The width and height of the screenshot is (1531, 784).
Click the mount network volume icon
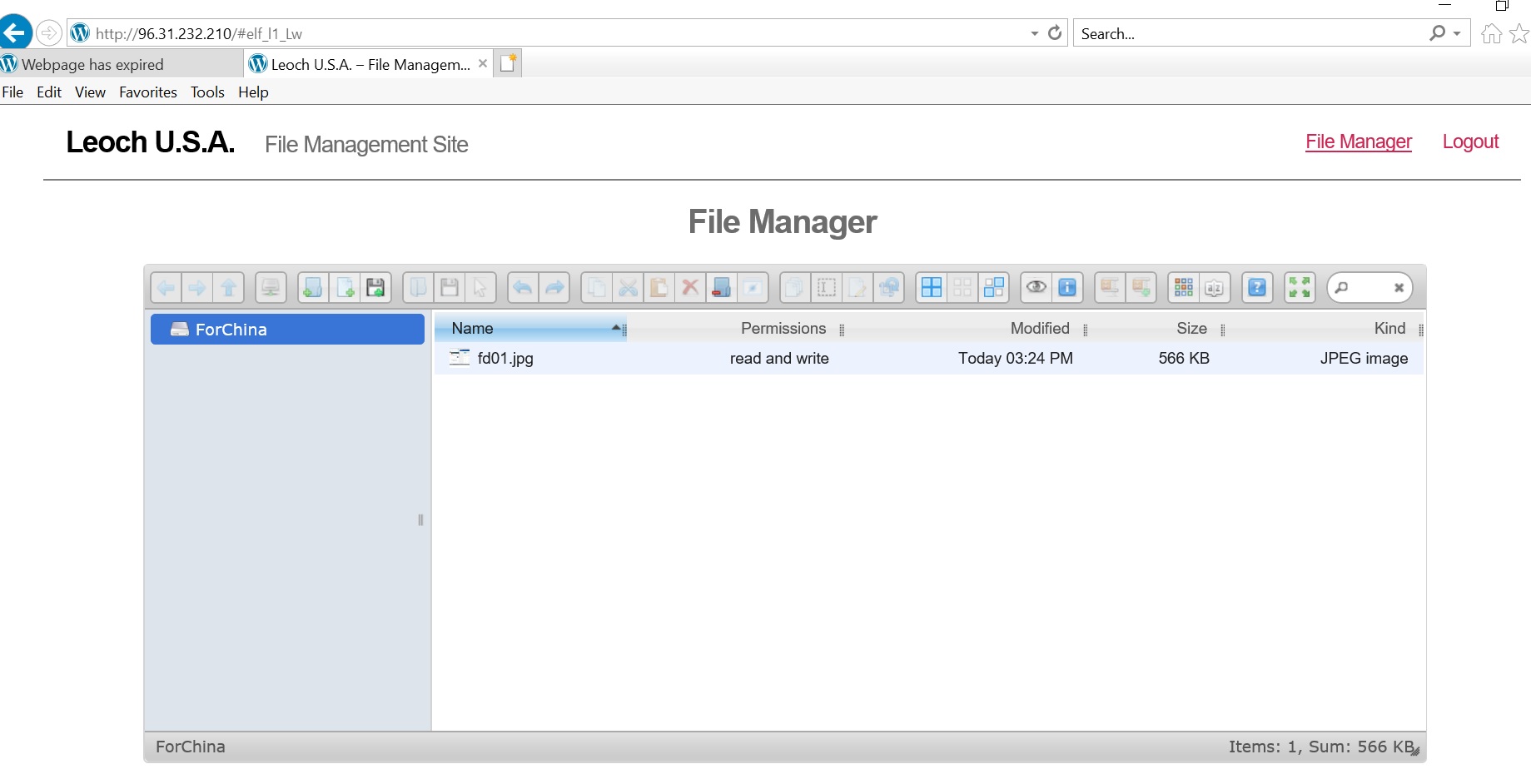click(x=271, y=288)
